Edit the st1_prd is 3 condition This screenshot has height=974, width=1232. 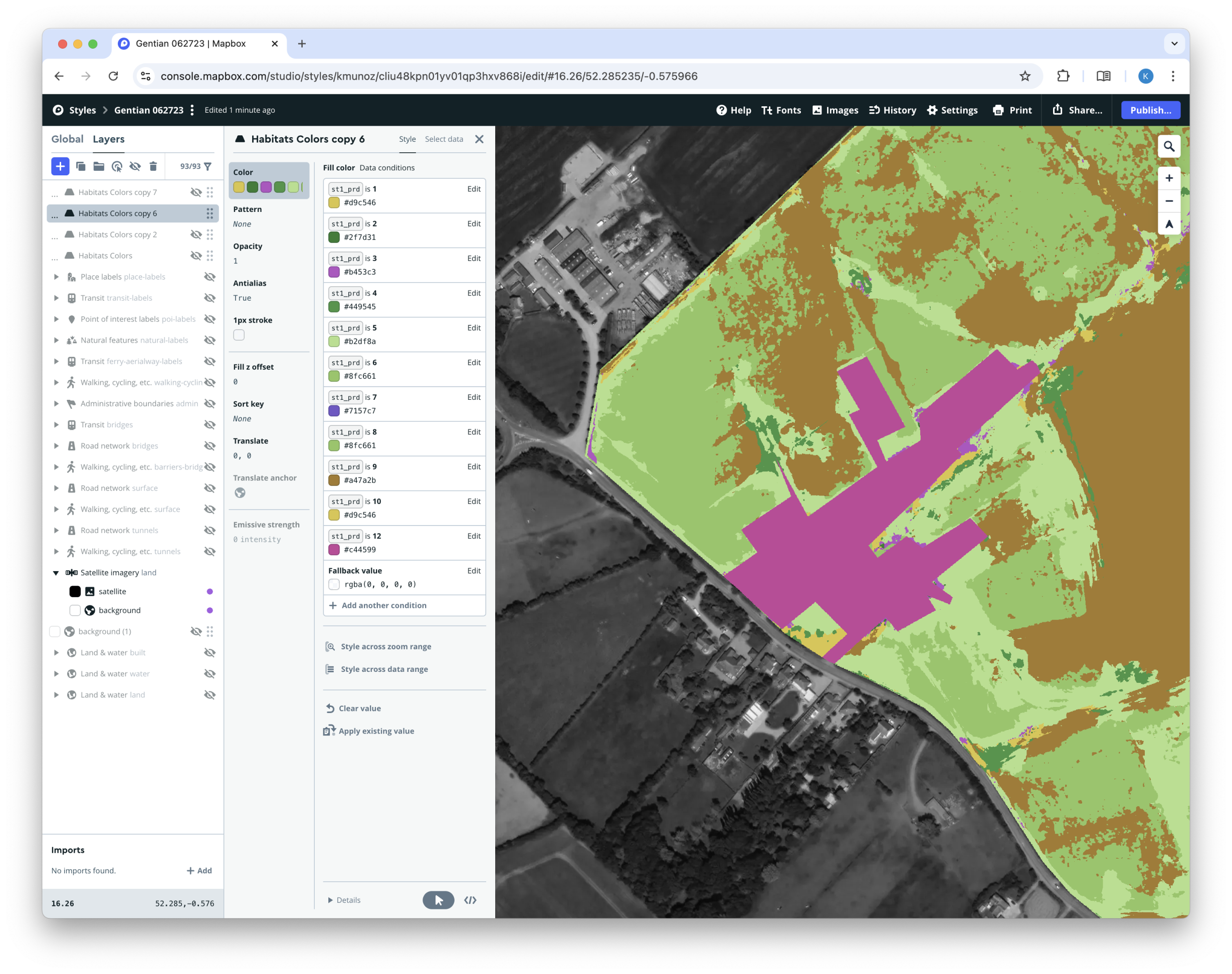coord(474,259)
